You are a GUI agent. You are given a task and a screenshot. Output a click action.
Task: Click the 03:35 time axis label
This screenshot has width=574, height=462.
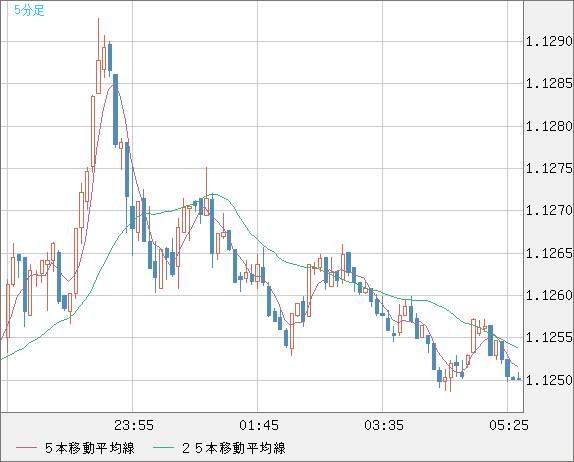(x=384, y=425)
